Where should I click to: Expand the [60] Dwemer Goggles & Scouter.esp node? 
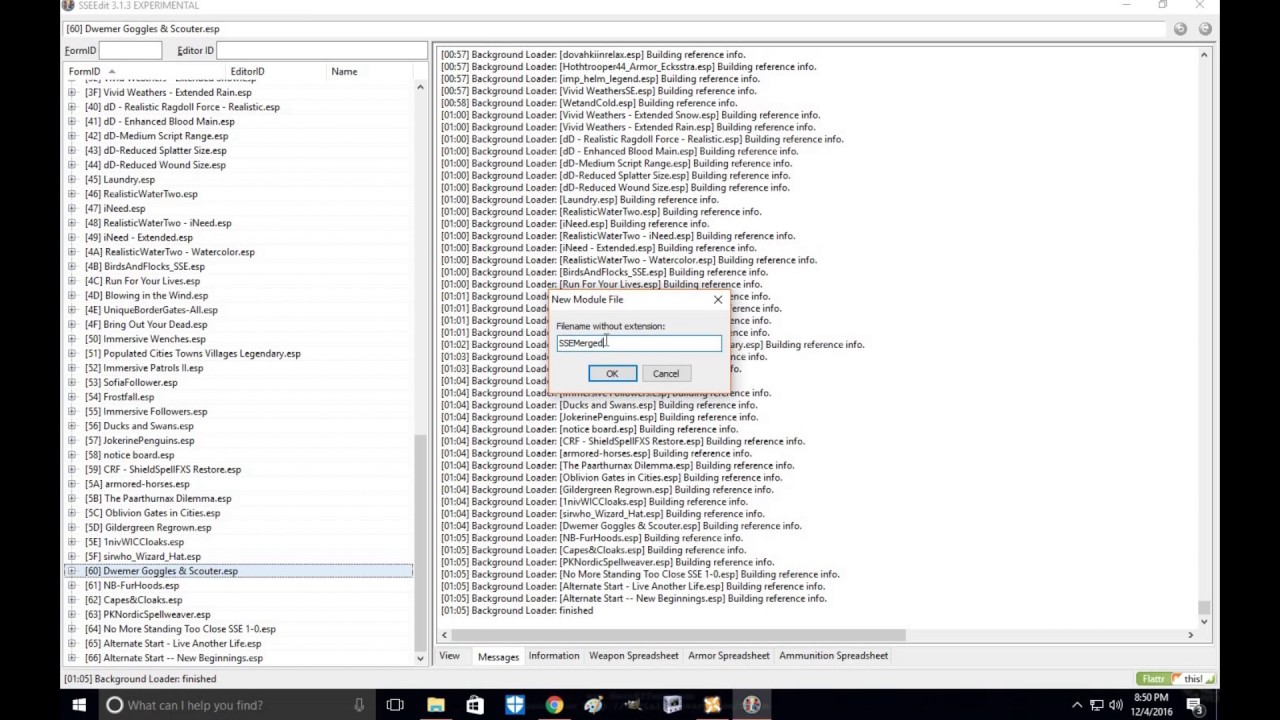pos(72,571)
